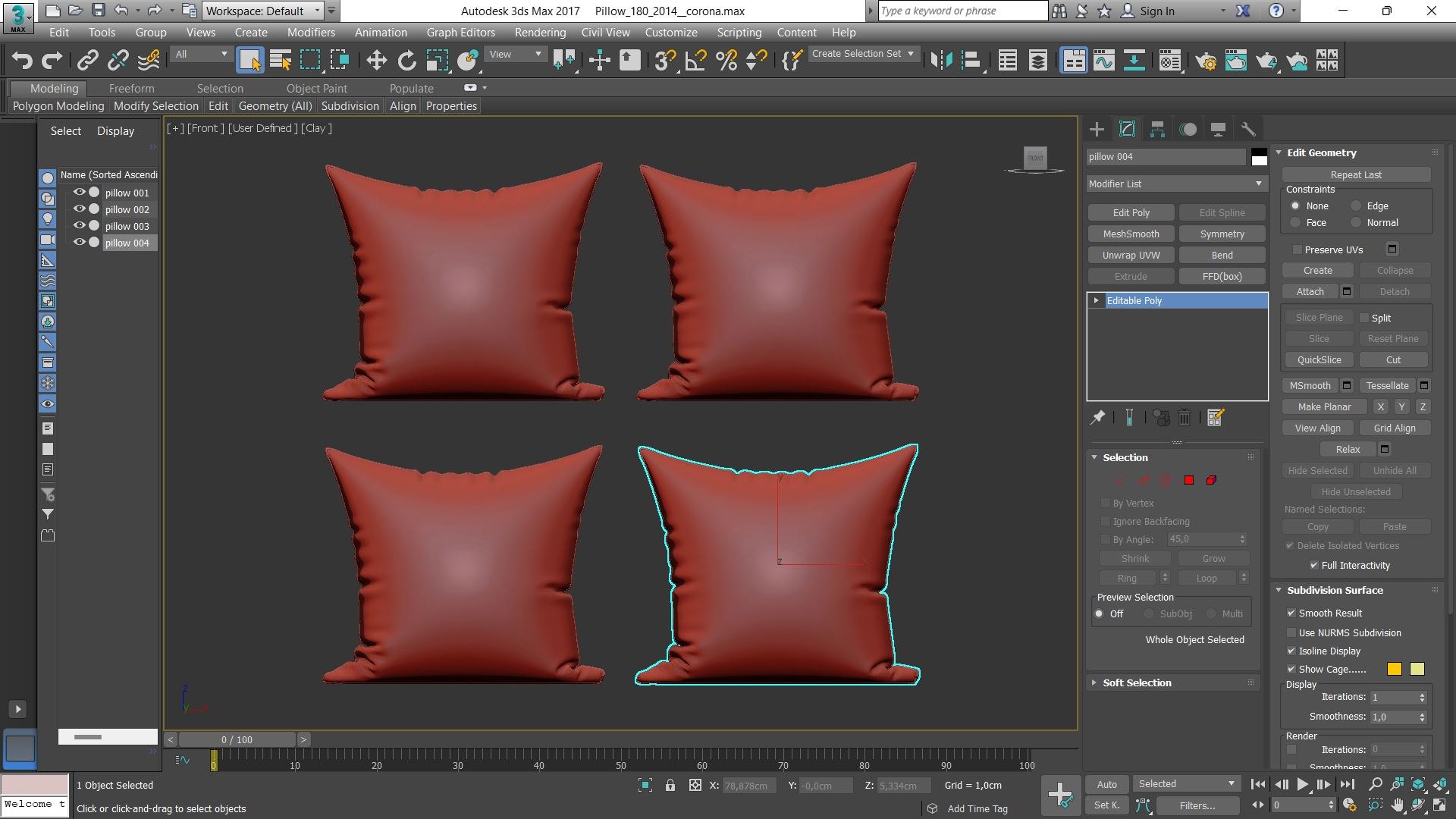Switch to the Freeform ribbon tab

(131, 89)
